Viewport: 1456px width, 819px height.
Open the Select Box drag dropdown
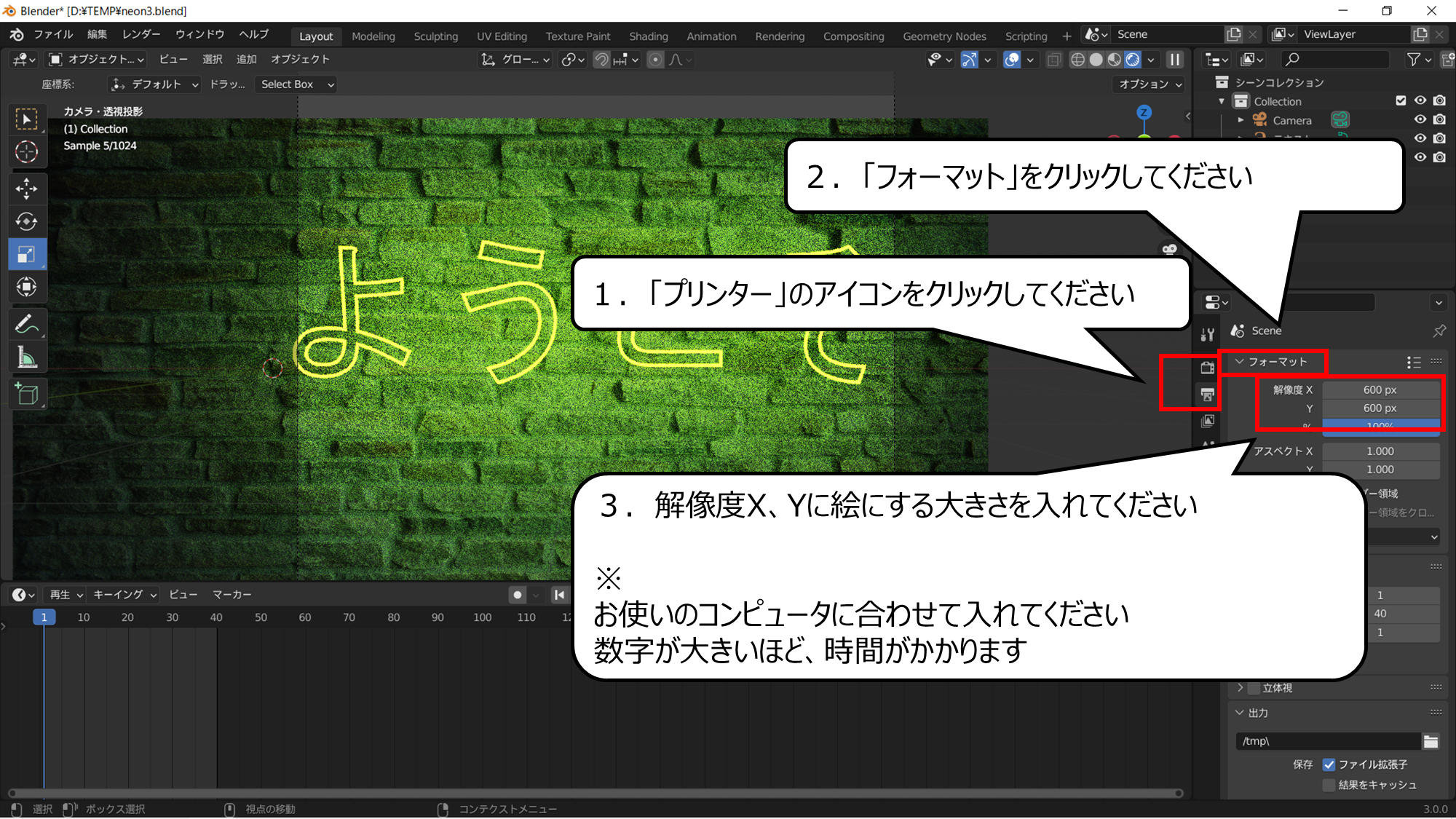click(x=297, y=84)
